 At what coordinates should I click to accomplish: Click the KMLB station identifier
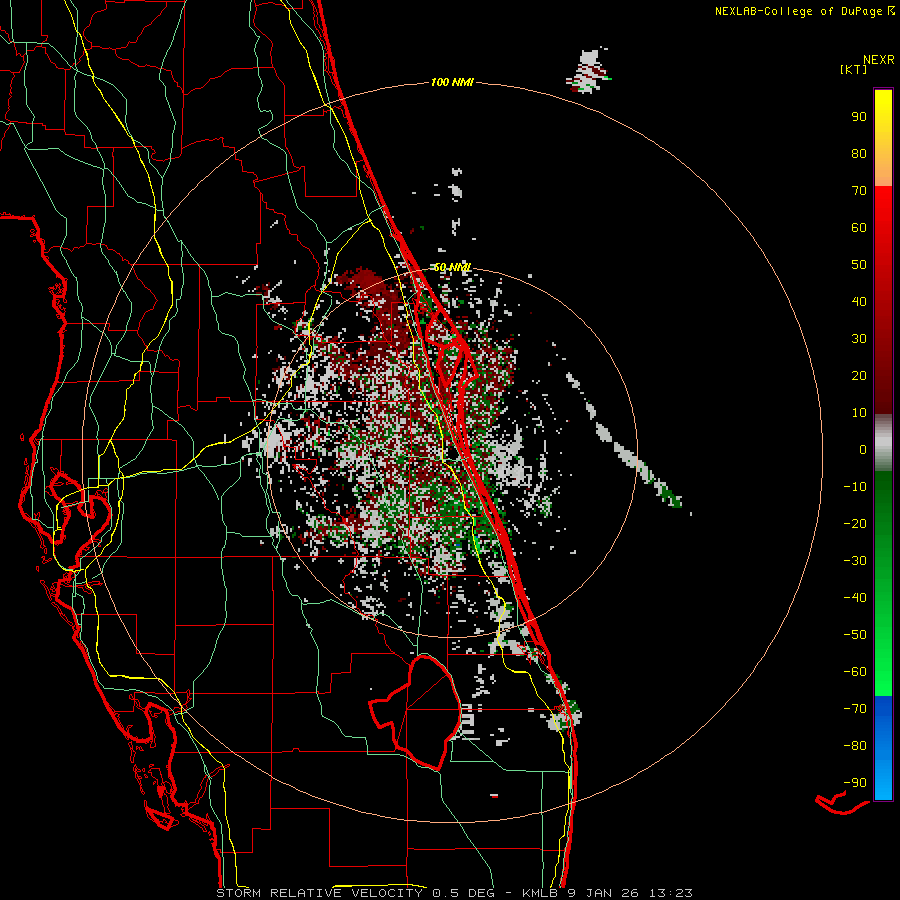click(x=542, y=893)
